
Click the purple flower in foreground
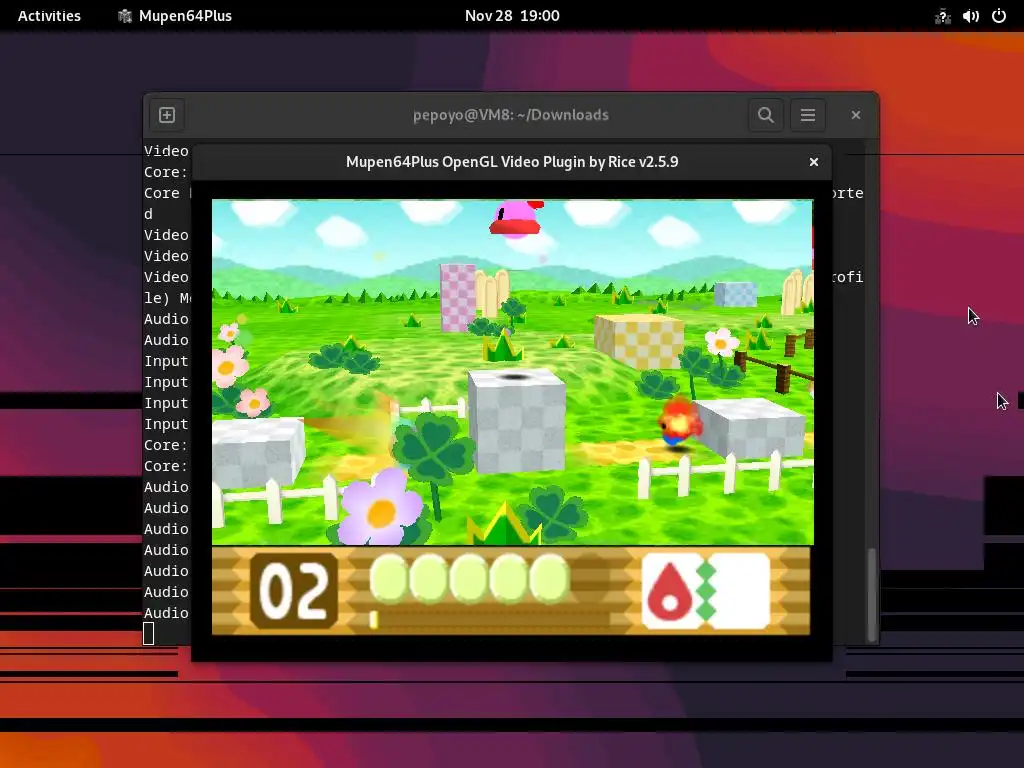(381, 508)
